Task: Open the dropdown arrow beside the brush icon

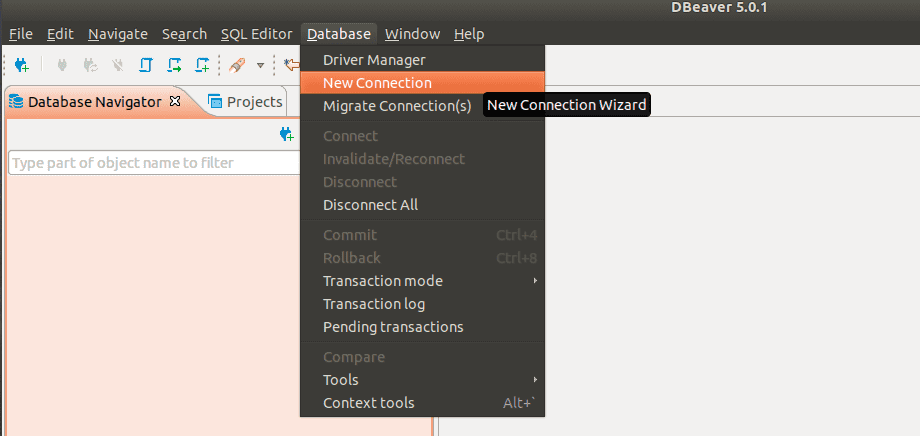Action: click(x=261, y=65)
